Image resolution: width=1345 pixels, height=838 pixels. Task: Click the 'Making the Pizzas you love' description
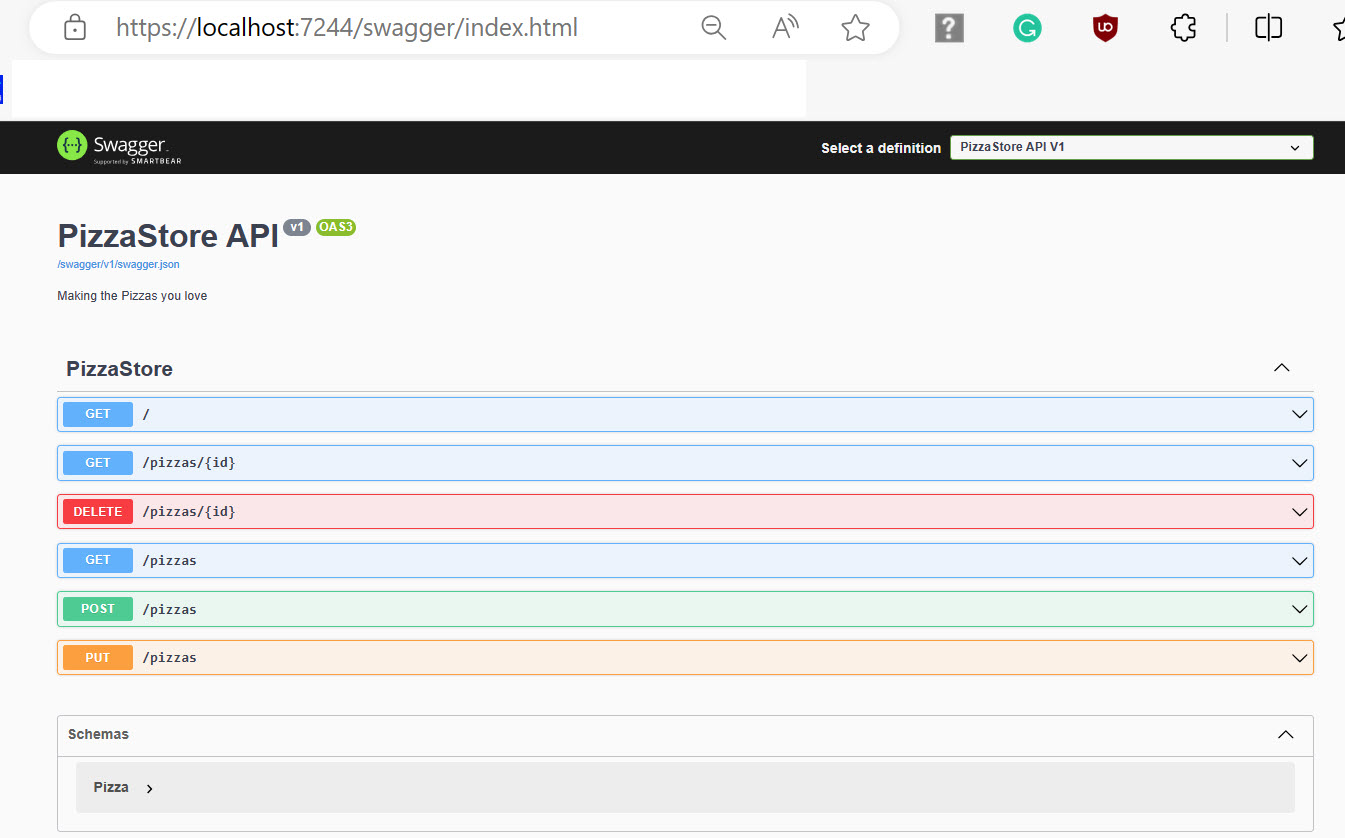click(x=132, y=296)
